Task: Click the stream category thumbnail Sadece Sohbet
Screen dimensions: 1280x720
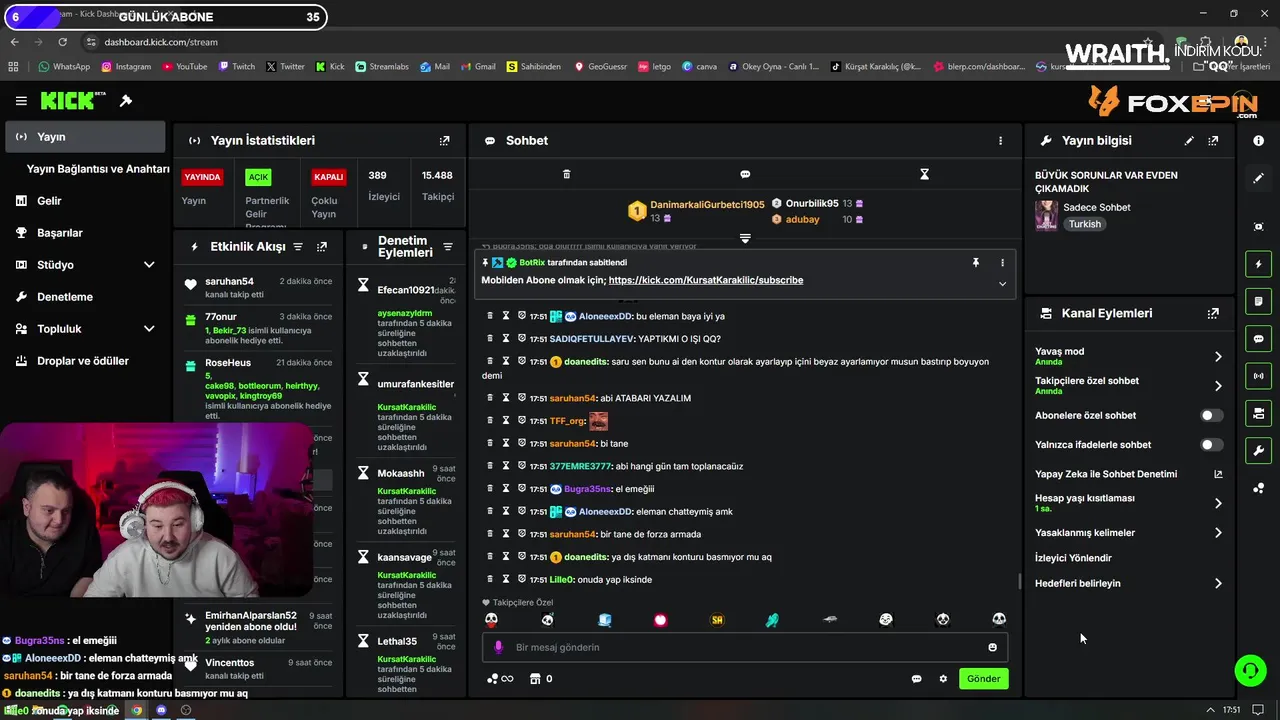Action: (x=1046, y=215)
